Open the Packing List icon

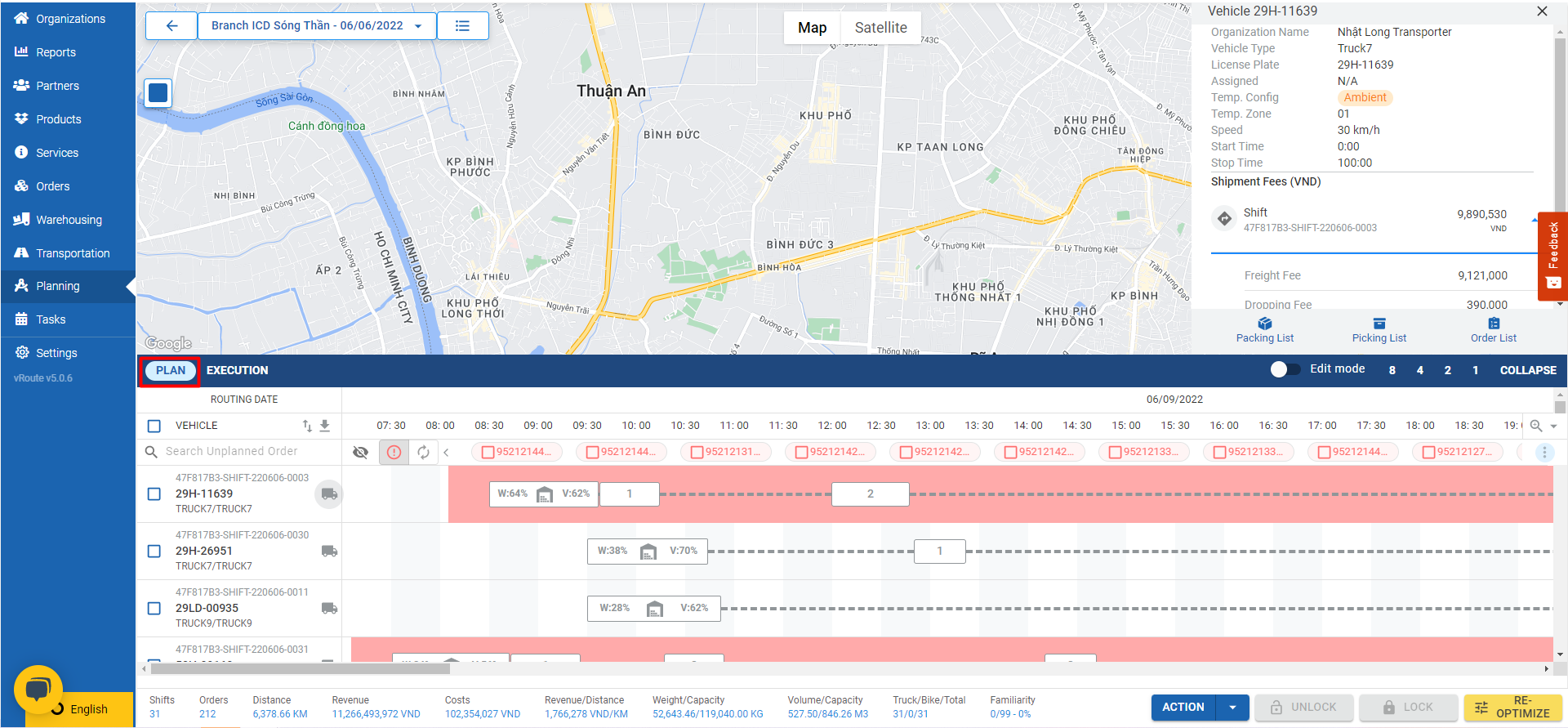click(1264, 324)
